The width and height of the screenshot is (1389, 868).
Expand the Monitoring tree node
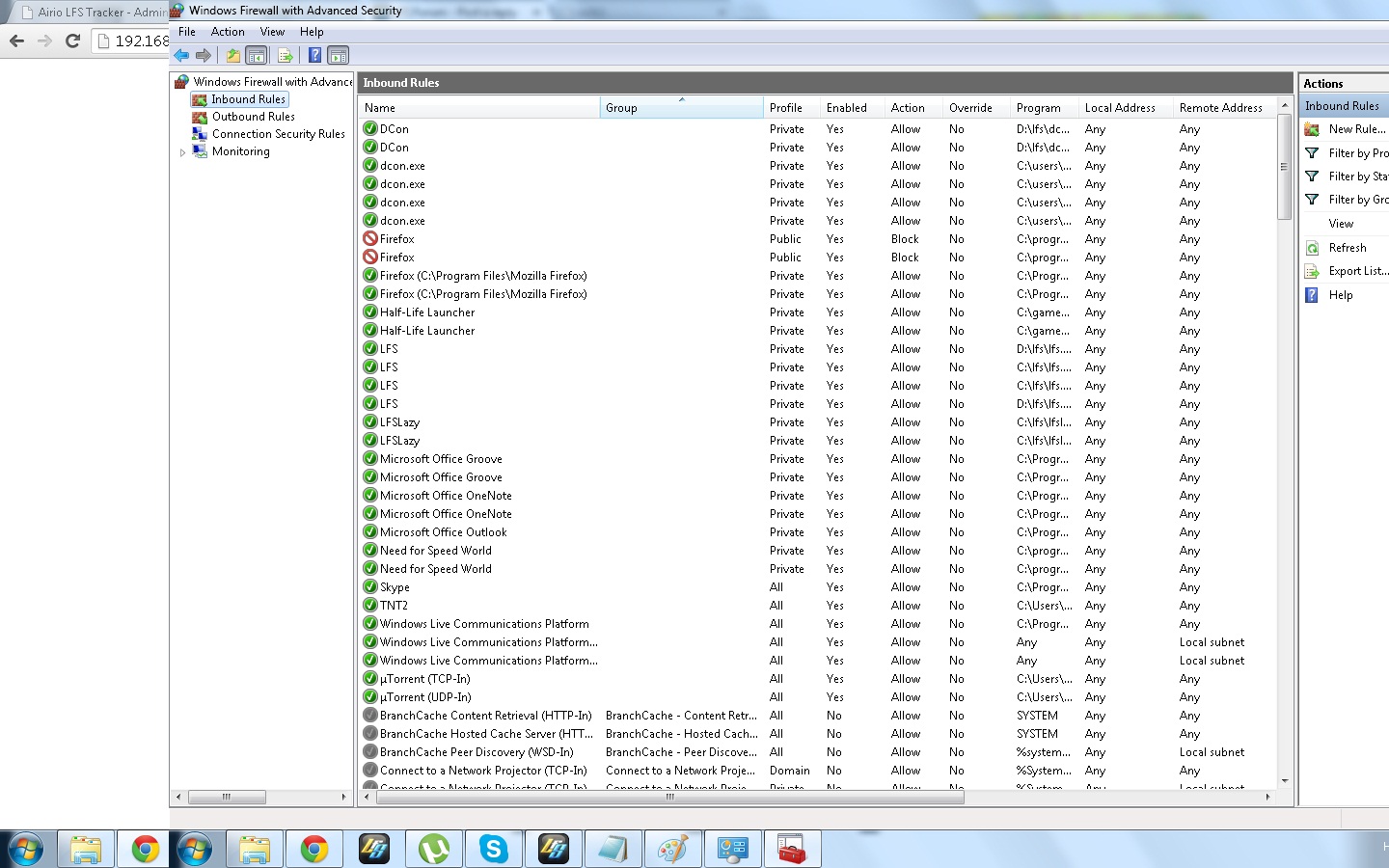[x=182, y=152]
